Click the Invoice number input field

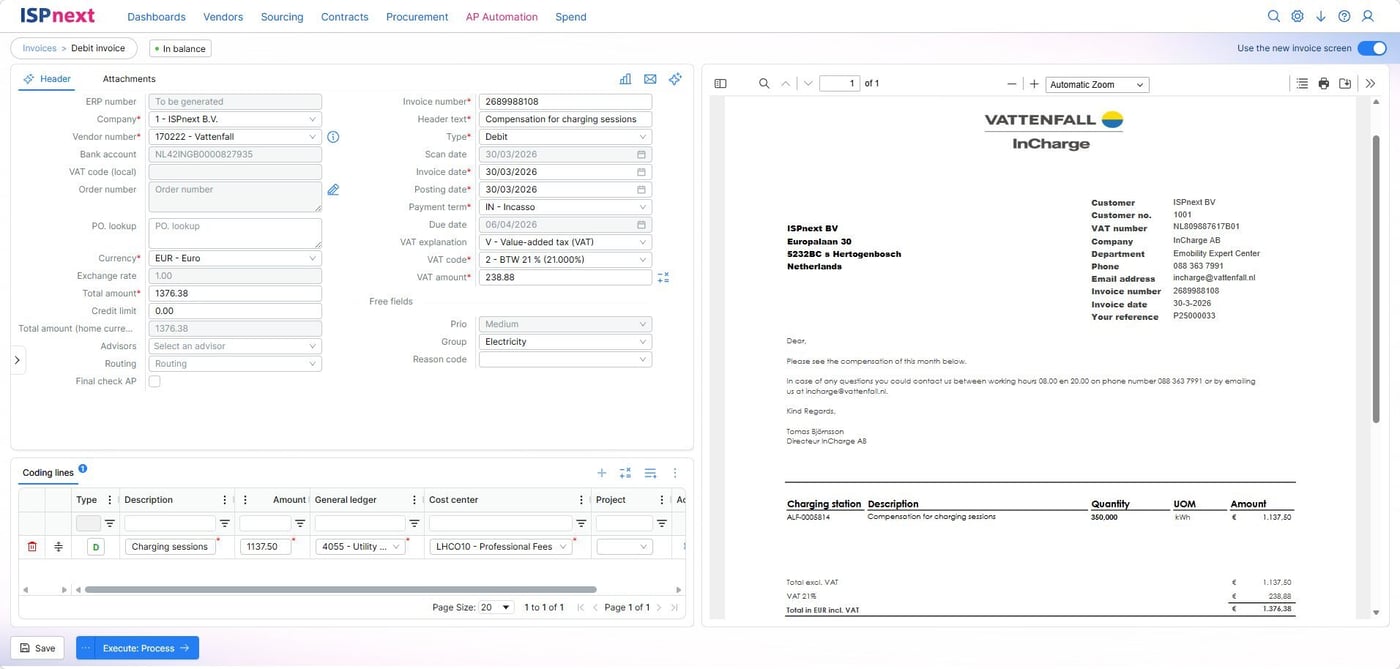click(565, 102)
